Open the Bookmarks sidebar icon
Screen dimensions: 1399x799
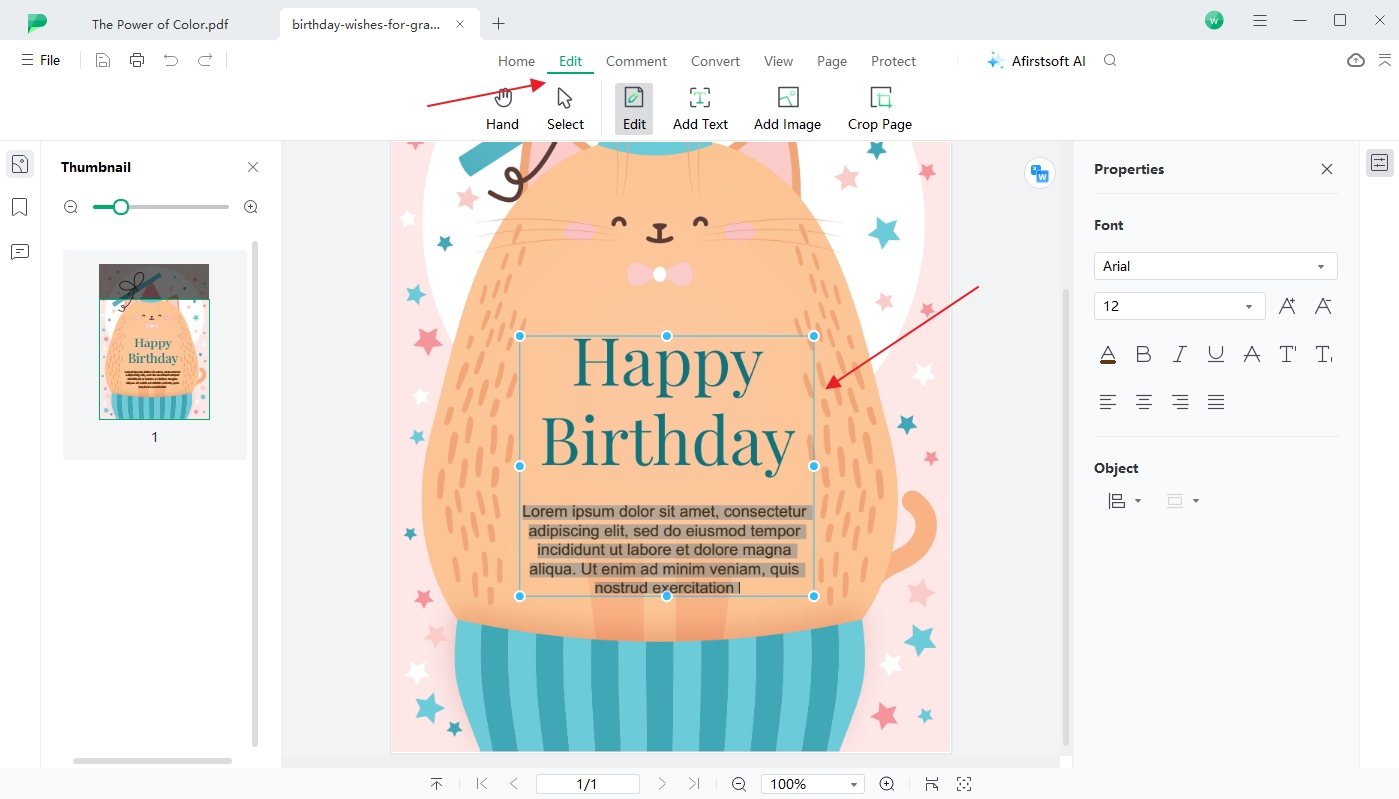click(x=20, y=207)
